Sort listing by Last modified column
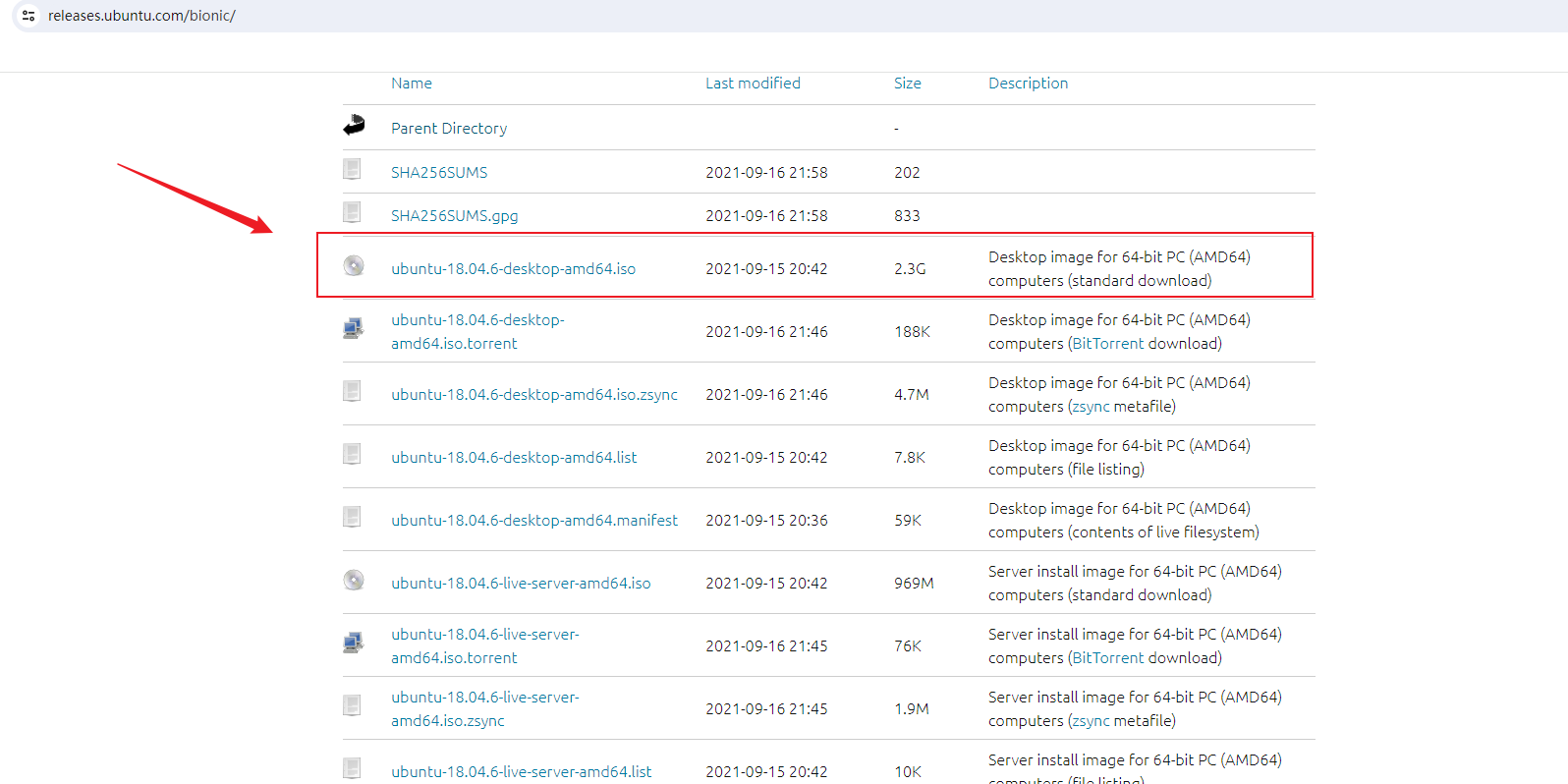The image size is (1568, 784). [x=753, y=84]
